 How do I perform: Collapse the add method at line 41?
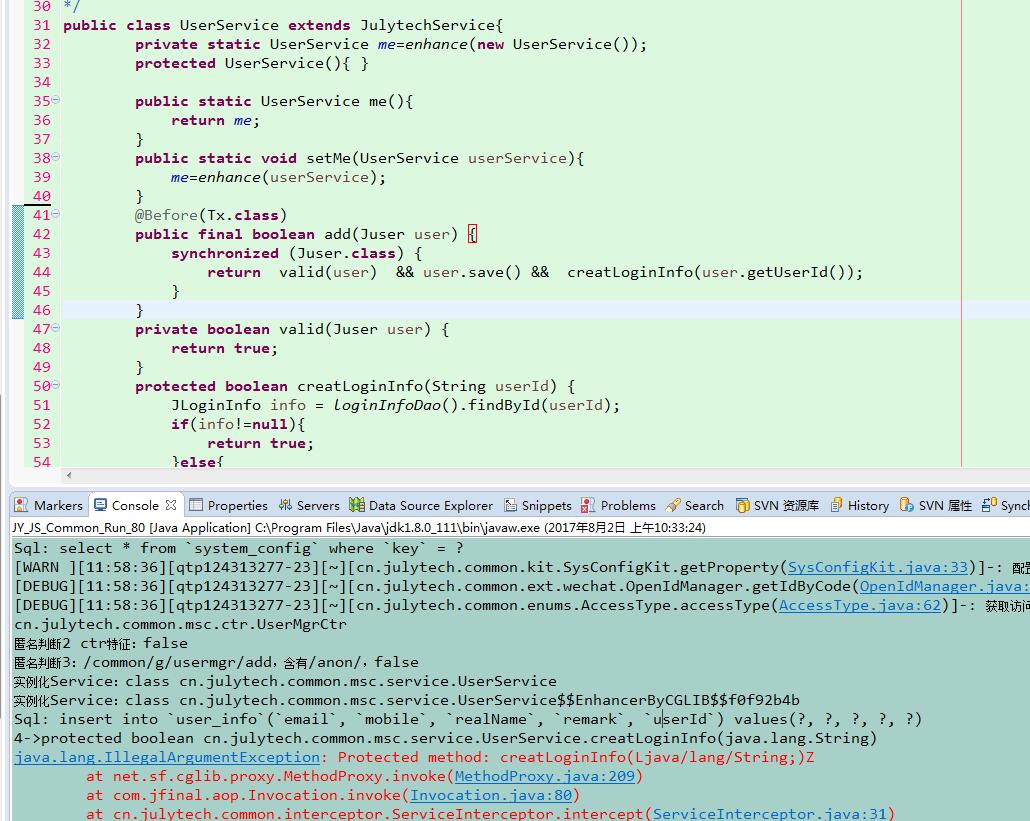[x=56, y=214]
